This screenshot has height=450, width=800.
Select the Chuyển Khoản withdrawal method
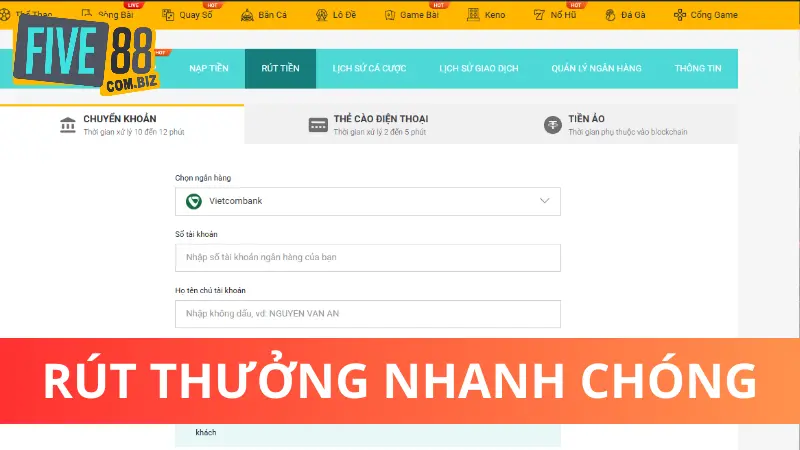[x=122, y=124]
